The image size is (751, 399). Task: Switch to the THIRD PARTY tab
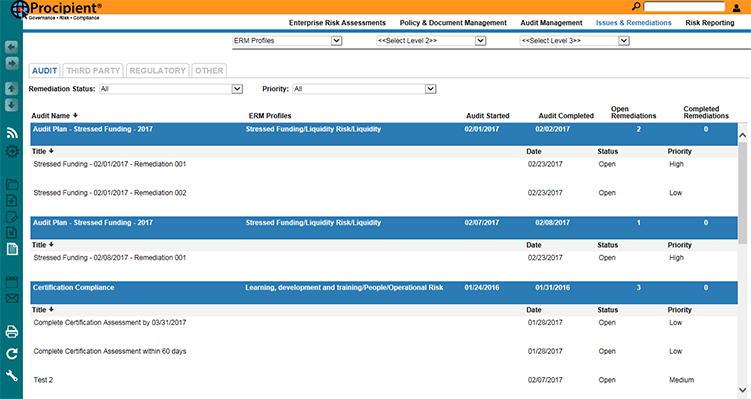tap(93, 70)
